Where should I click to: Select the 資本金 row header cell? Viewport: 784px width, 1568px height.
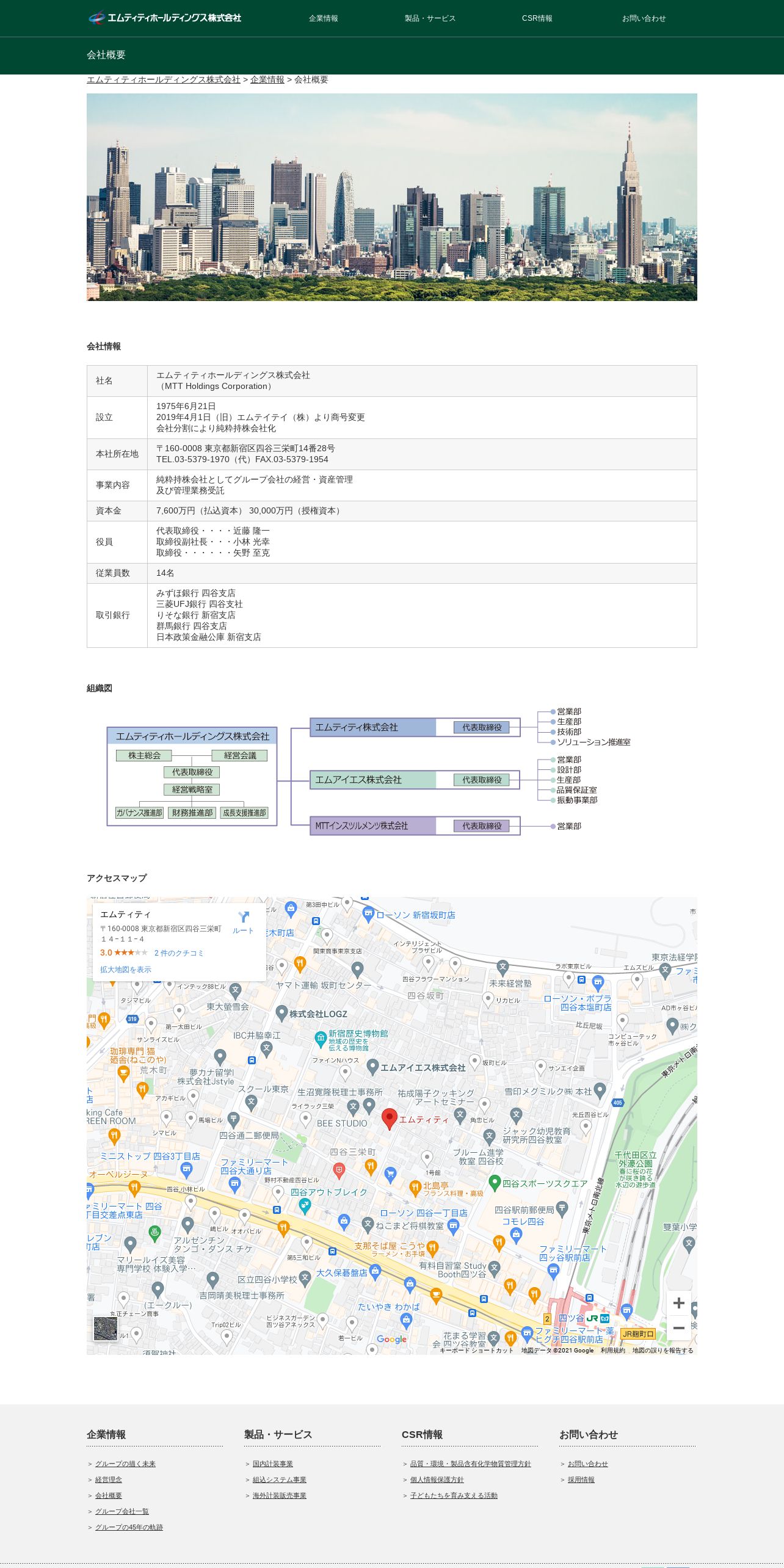pos(117,511)
